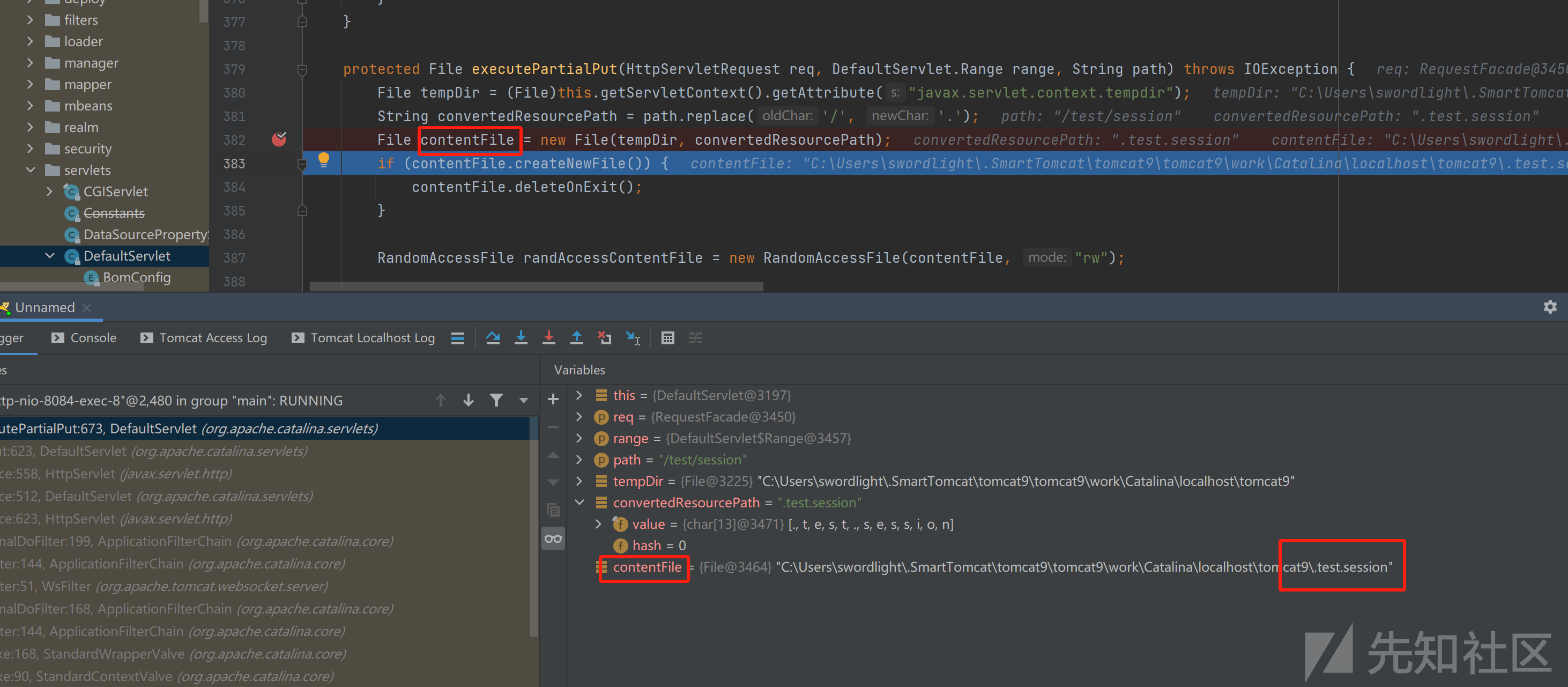Expand the loader folder

(x=30, y=41)
